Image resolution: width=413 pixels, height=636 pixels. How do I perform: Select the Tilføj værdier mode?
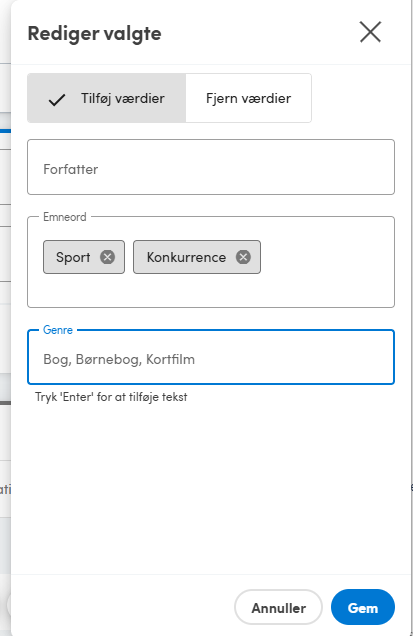coord(107,98)
